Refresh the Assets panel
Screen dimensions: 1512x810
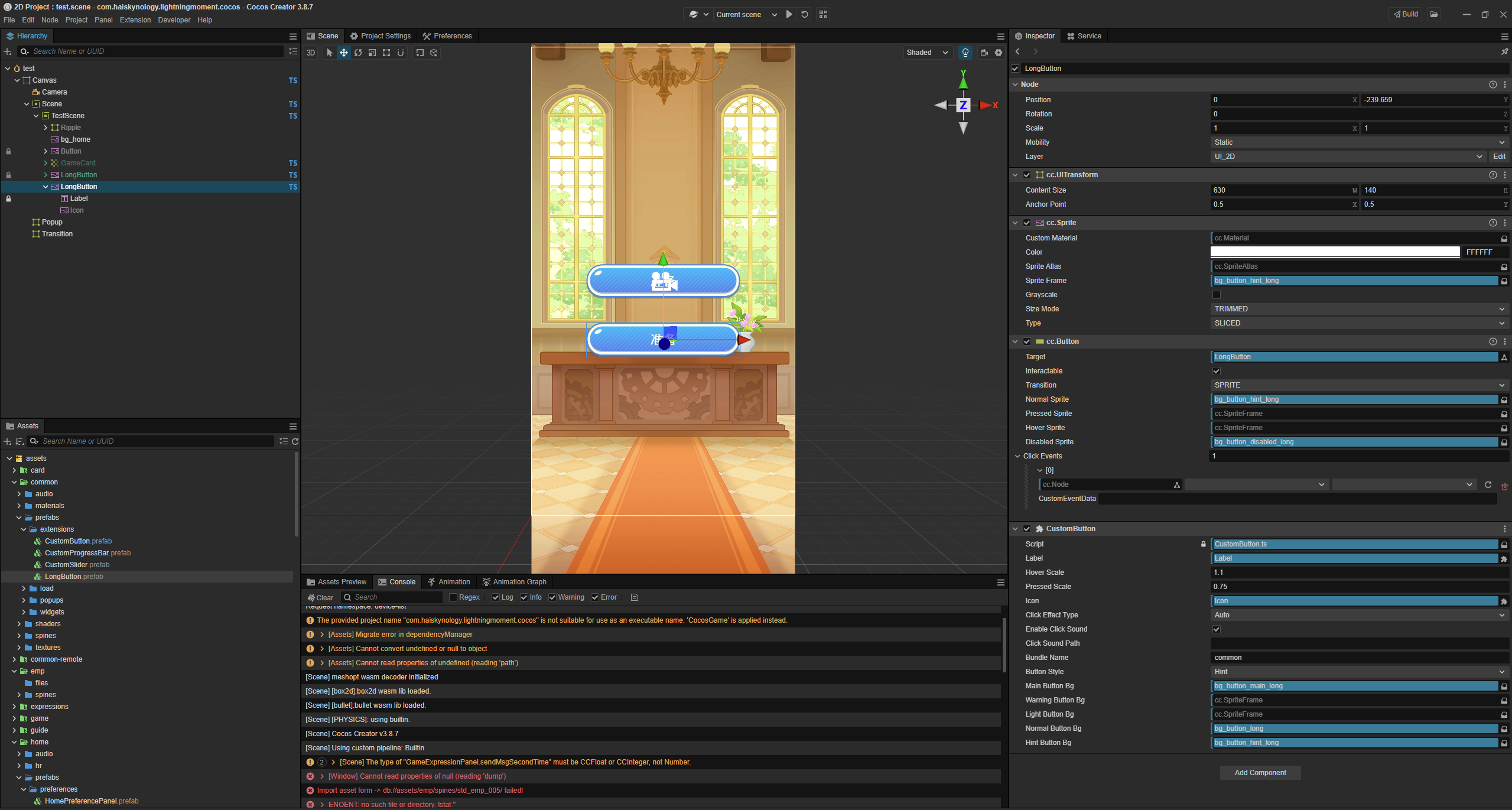295,441
